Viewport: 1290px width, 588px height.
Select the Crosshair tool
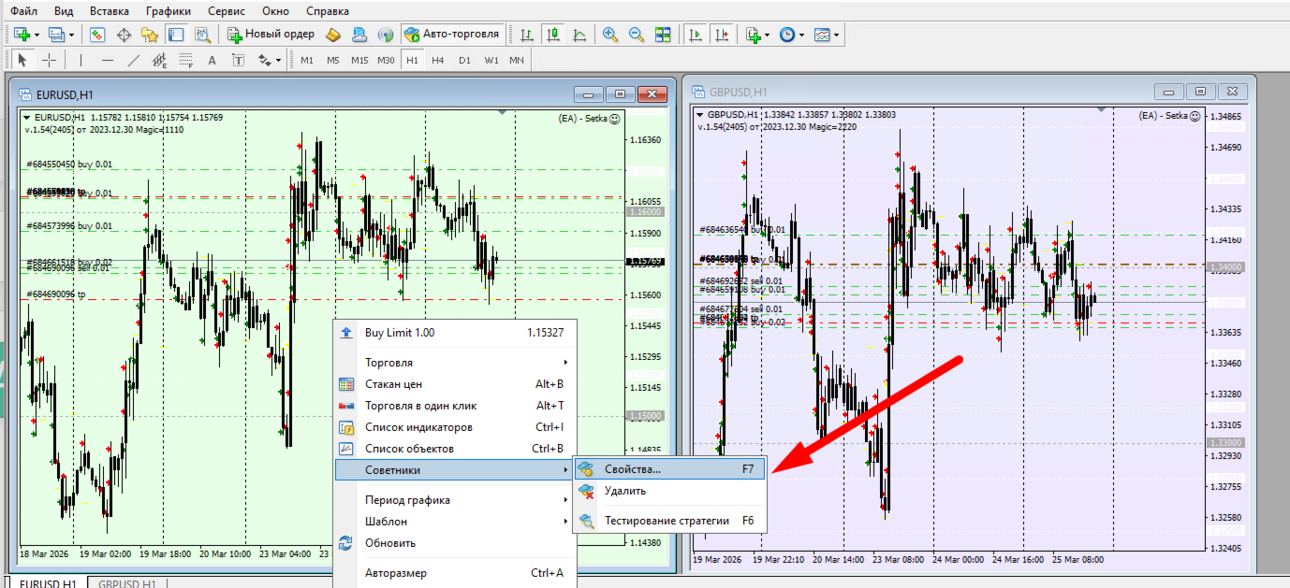click(48, 60)
